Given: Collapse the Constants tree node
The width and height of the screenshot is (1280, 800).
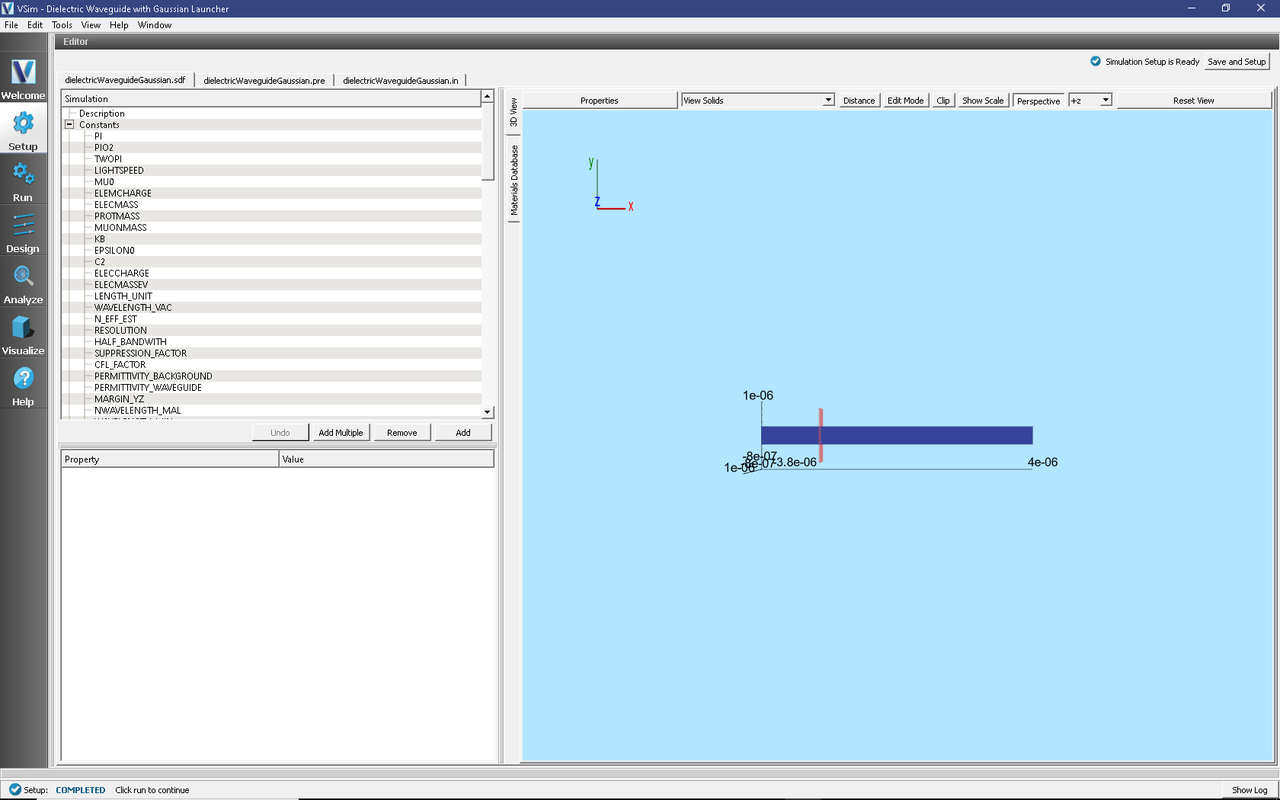Looking at the screenshot, I should pyautogui.click(x=70, y=125).
